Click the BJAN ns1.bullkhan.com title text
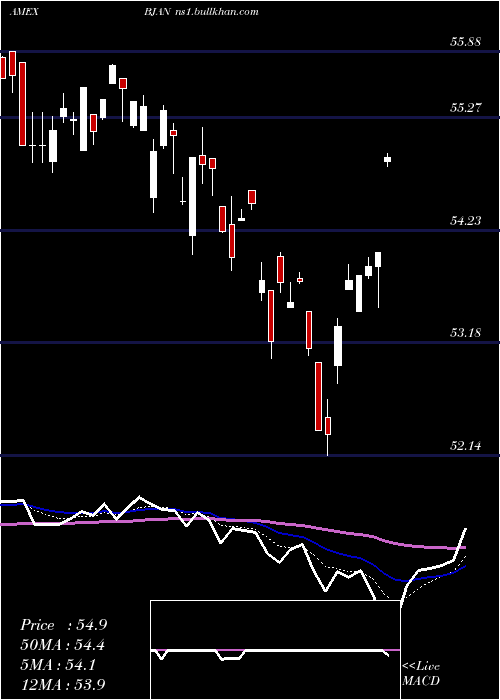This screenshot has width=500, height=700. [x=201, y=12]
